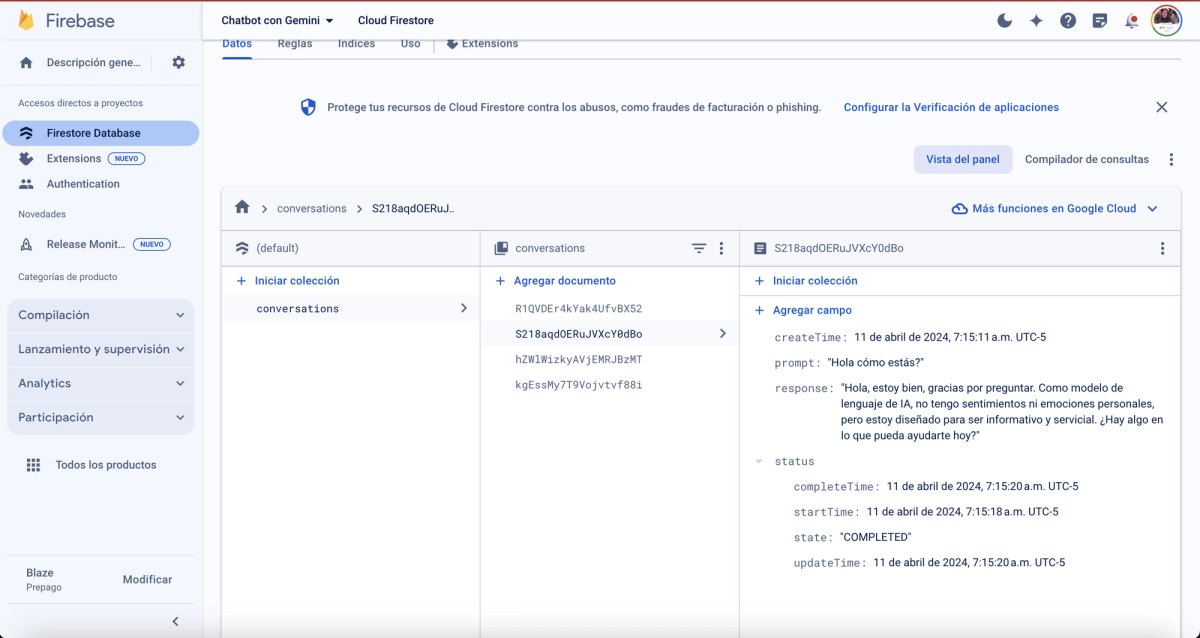The width and height of the screenshot is (1200, 638).
Task: Expand the Participación category
Action: point(101,417)
